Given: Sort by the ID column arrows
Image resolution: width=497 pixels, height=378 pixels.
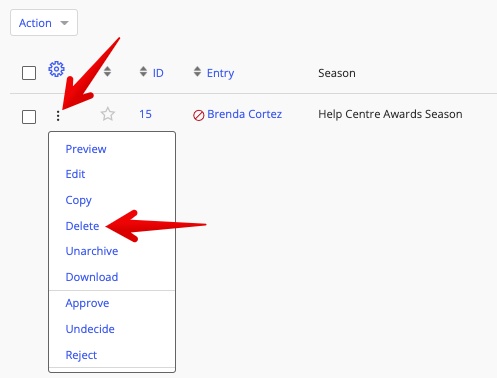Looking at the screenshot, I should pos(143,71).
